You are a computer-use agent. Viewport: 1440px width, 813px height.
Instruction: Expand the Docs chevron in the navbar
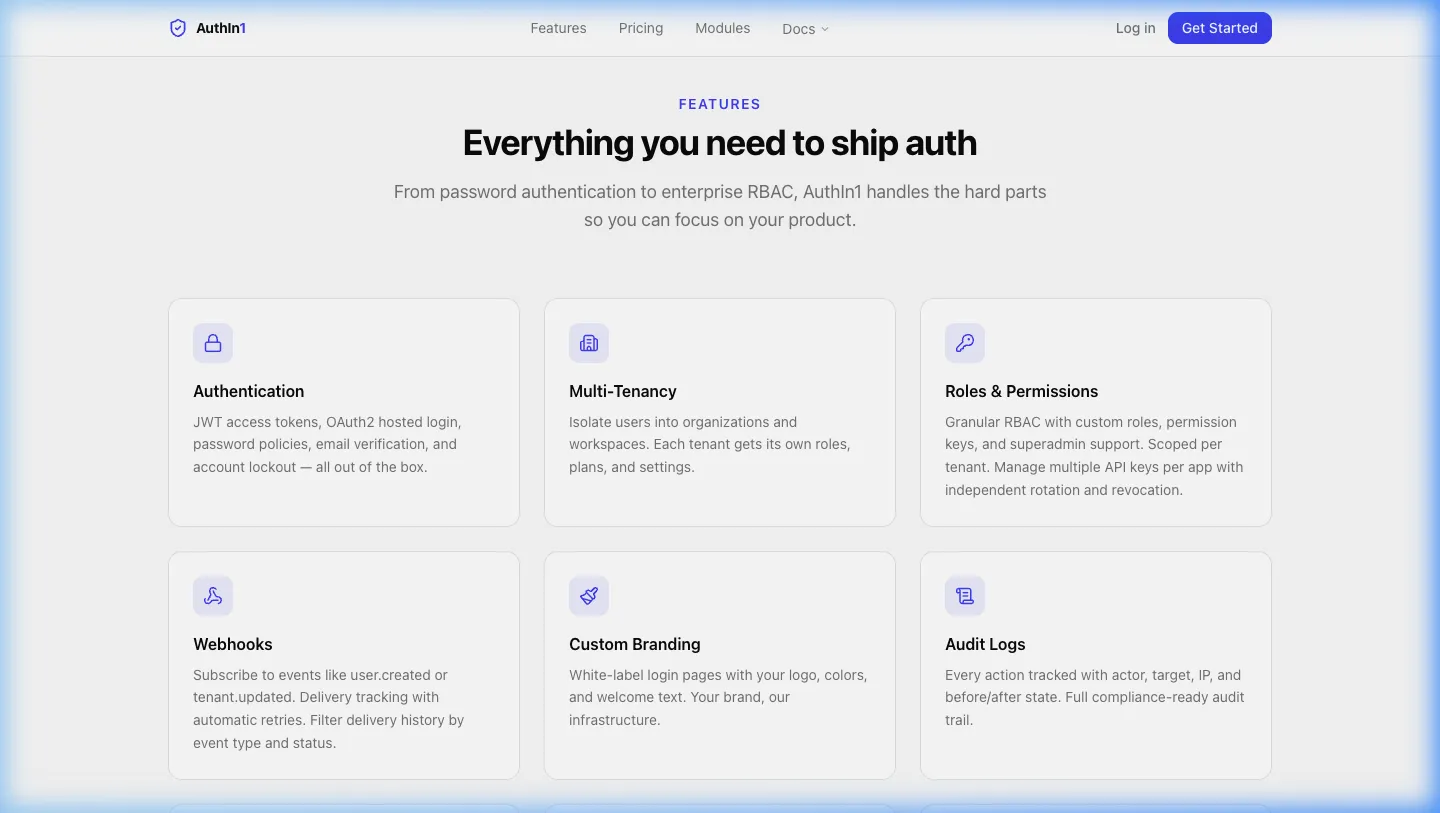pyautogui.click(x=824, y=29)
